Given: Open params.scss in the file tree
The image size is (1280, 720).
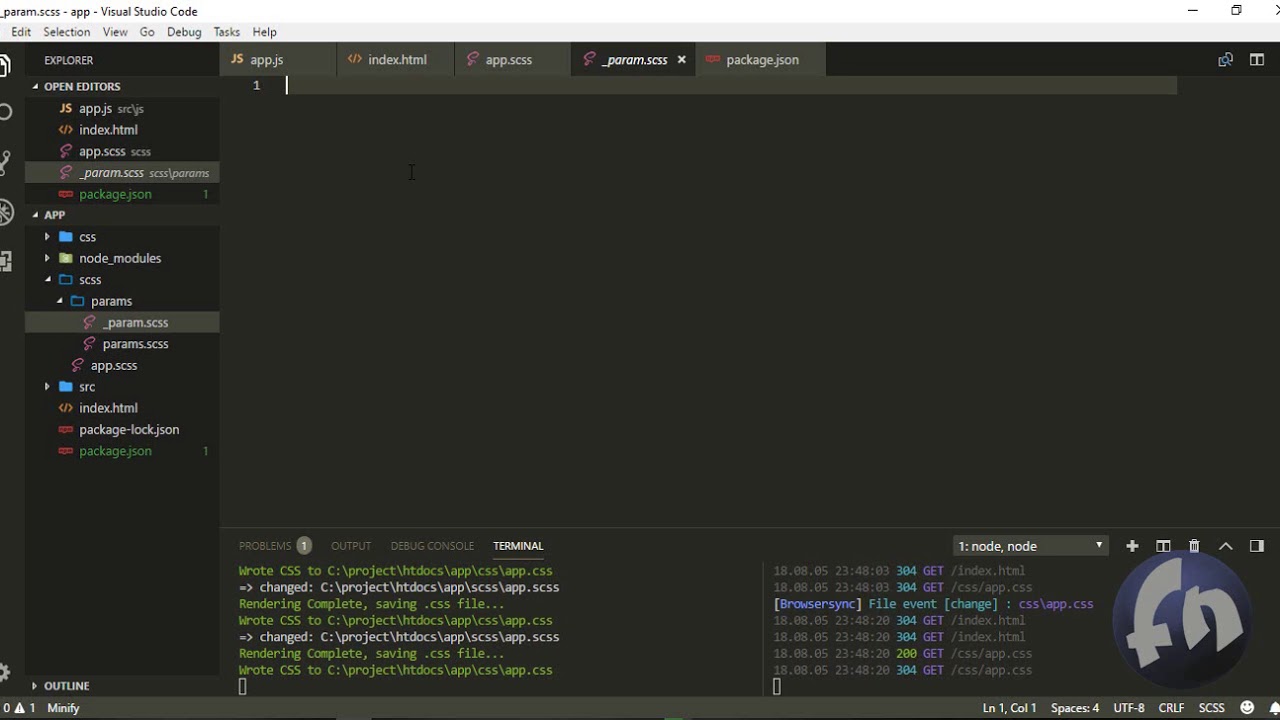Looking at the screenshot, I should coord(122,344).
